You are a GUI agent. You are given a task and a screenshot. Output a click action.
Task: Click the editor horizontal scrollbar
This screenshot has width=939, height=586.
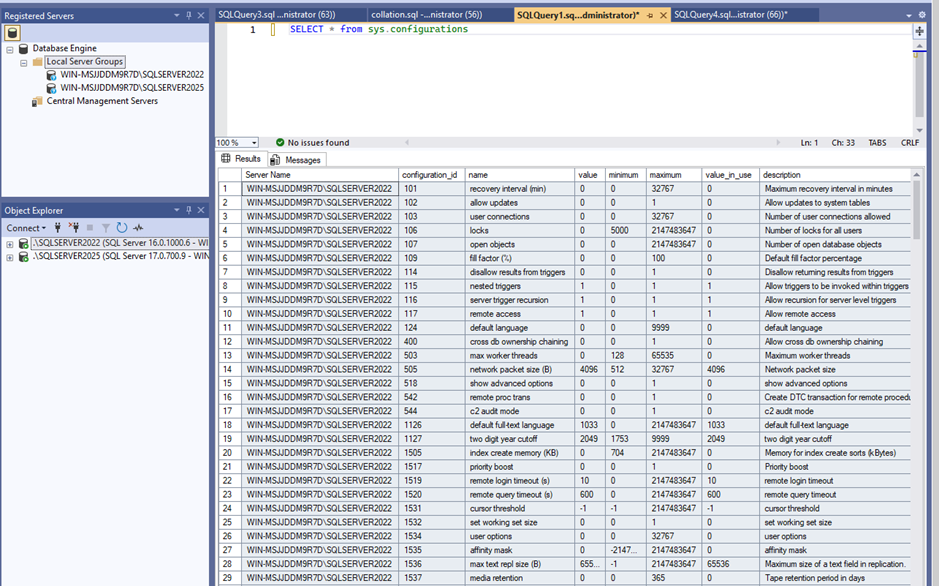[x=592, y=142]
